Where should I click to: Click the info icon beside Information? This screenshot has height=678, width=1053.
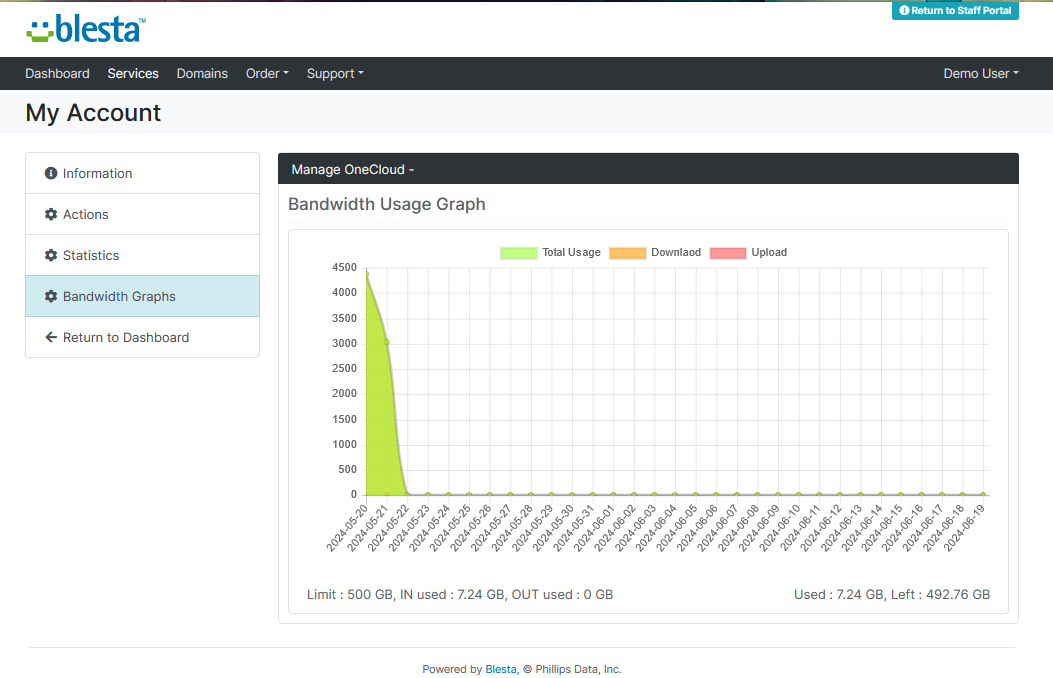coord(51,173)
